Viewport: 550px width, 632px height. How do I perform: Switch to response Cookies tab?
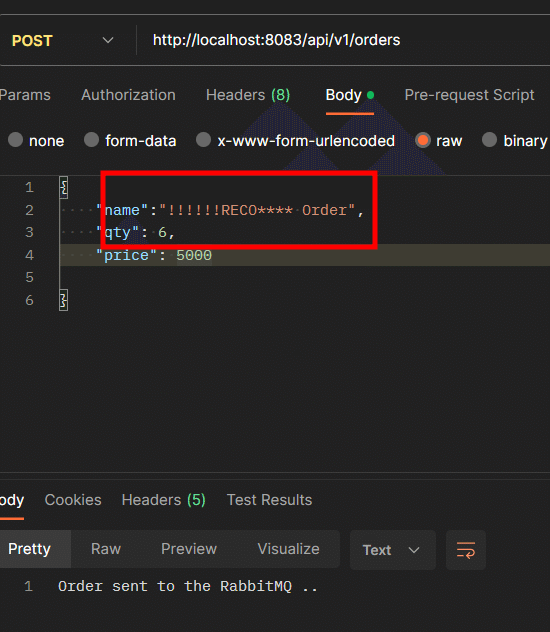(73, 500)
